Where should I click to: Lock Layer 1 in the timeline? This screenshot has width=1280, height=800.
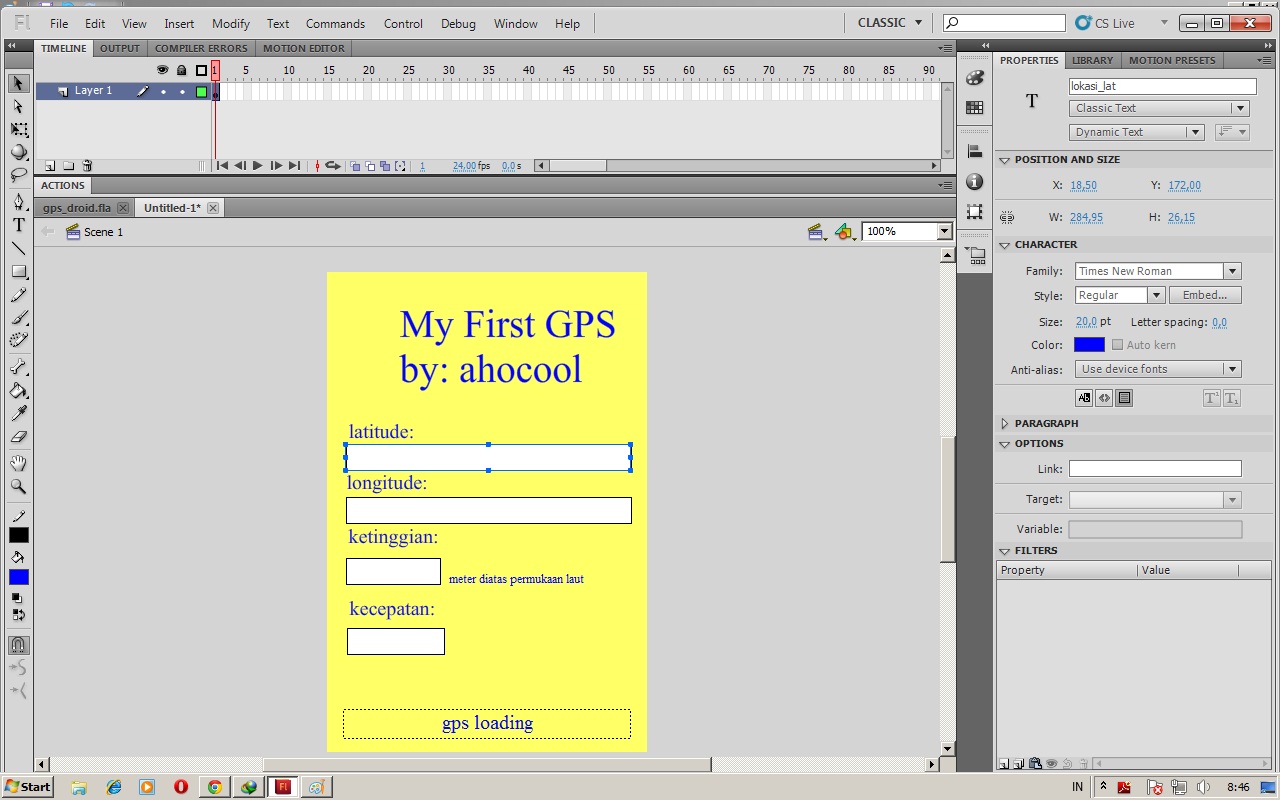182,90
